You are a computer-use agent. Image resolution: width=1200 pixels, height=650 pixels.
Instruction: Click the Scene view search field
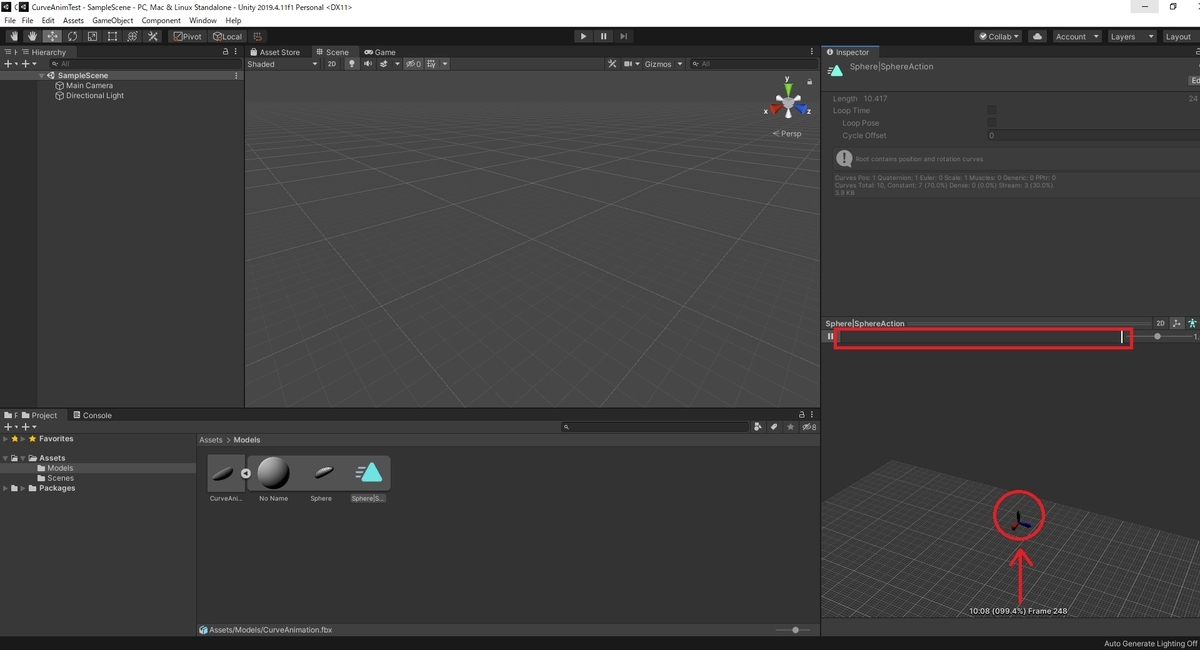752,64
